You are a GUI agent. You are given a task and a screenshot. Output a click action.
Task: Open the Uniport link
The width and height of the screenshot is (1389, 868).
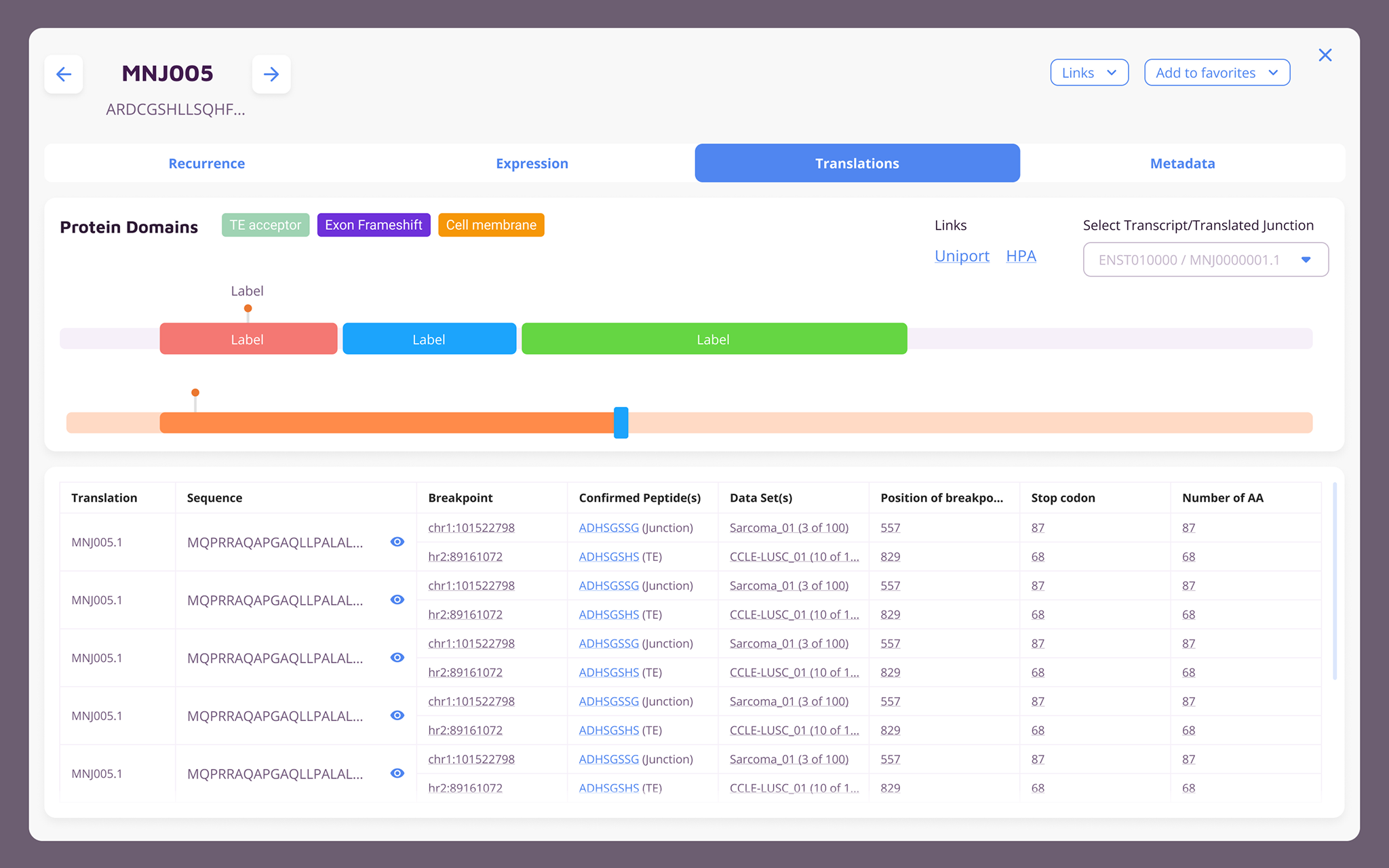click(962, 256)
